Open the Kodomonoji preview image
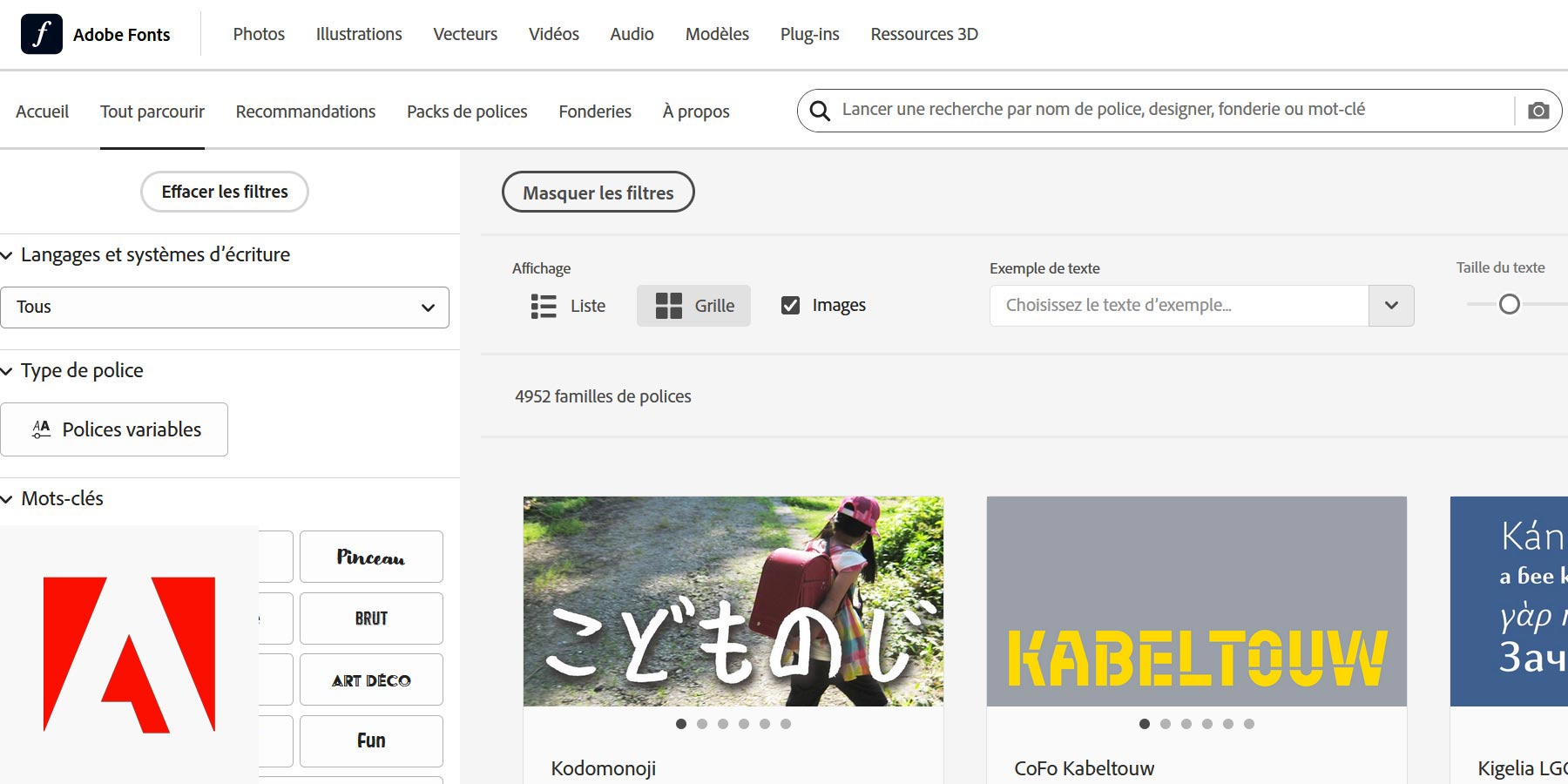The image size is (1568, 784). coord(733,601)
